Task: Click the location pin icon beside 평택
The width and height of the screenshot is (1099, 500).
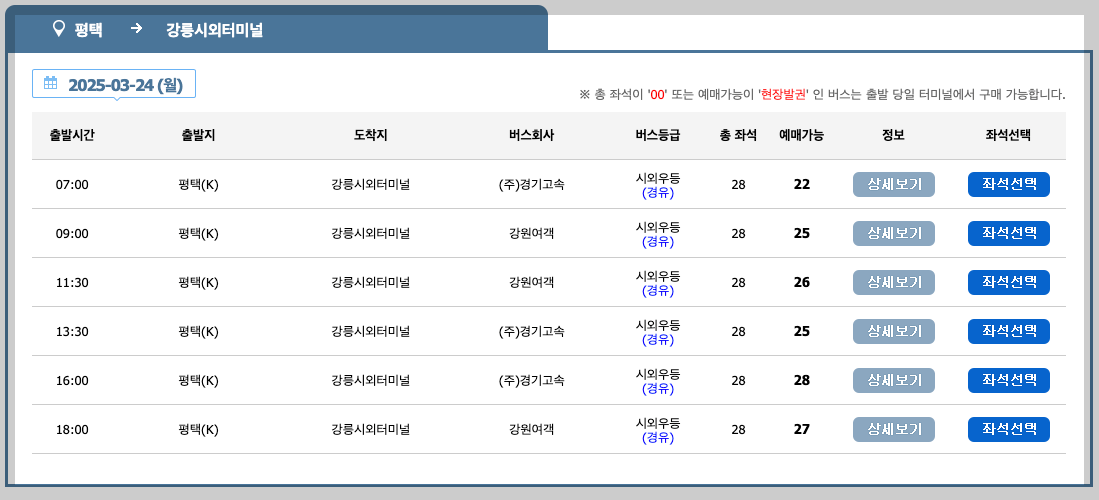Action: (x=59, y=29)
